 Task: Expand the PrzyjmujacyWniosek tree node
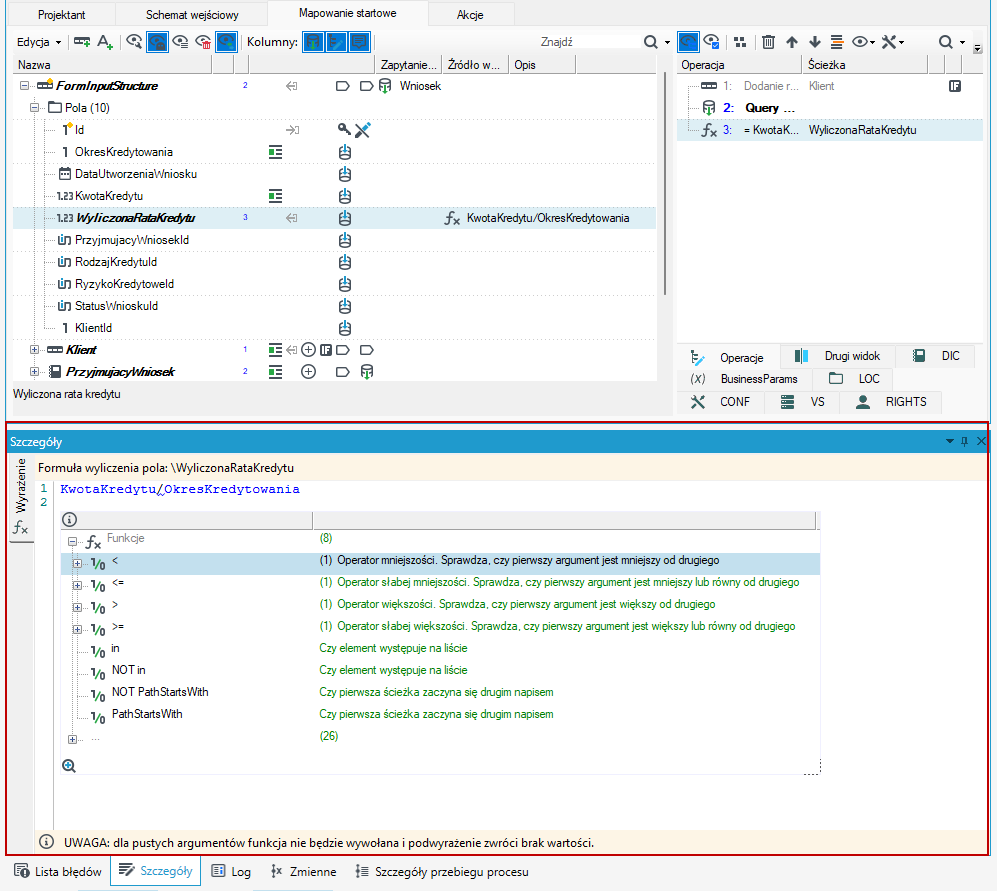[35, 372]
